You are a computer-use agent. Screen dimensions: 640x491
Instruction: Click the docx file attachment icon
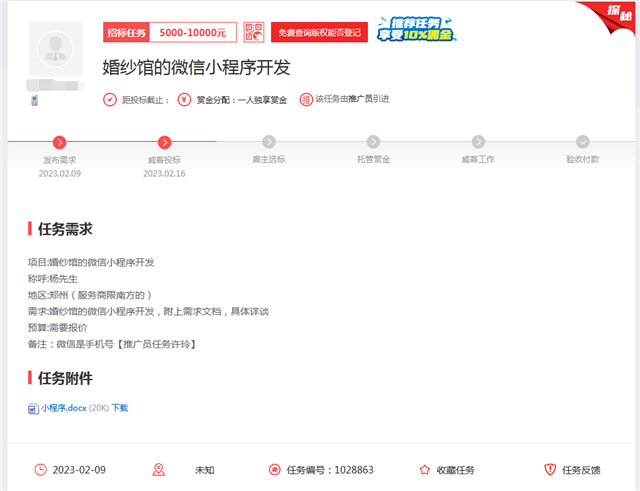pyautogui.click(x=33, y=408)
